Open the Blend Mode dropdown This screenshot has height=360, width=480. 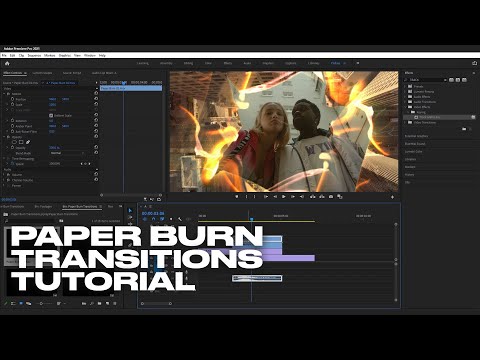[67, 153]
